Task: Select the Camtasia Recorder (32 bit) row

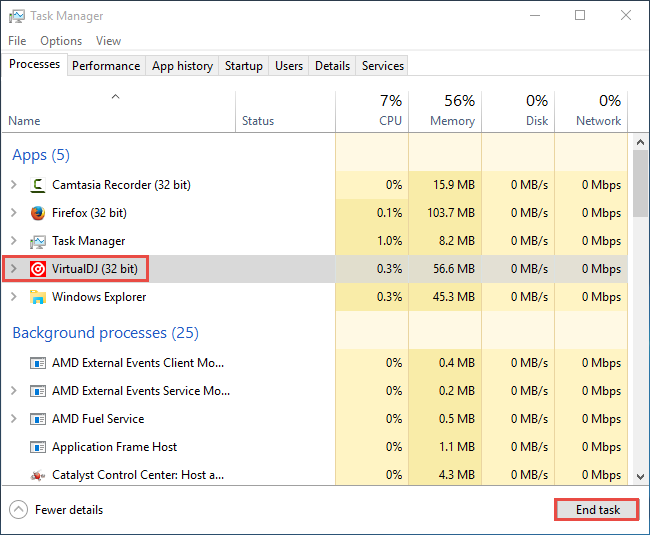Action: pyautogui.click(x=315, y=185)
